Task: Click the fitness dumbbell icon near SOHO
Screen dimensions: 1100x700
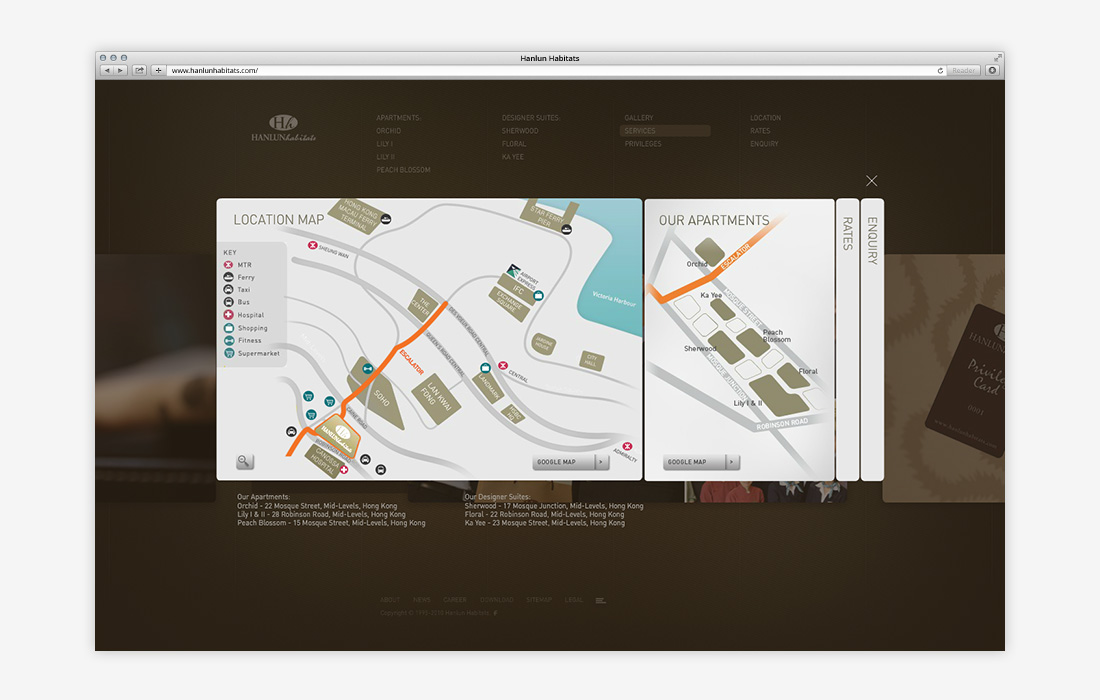Action: pos(367,369)
